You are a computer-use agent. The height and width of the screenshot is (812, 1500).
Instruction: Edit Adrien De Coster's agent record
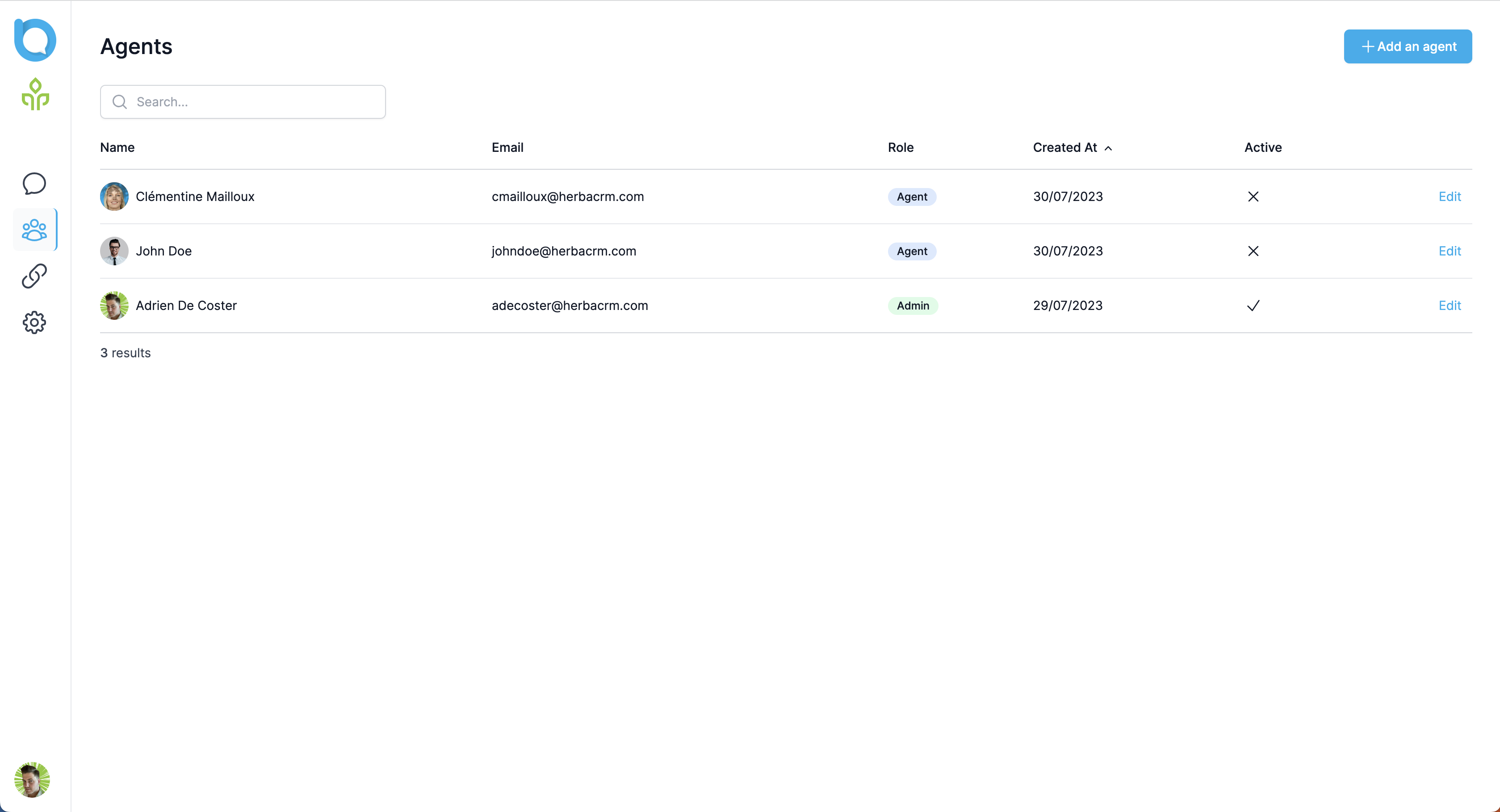click(1450, 306)
